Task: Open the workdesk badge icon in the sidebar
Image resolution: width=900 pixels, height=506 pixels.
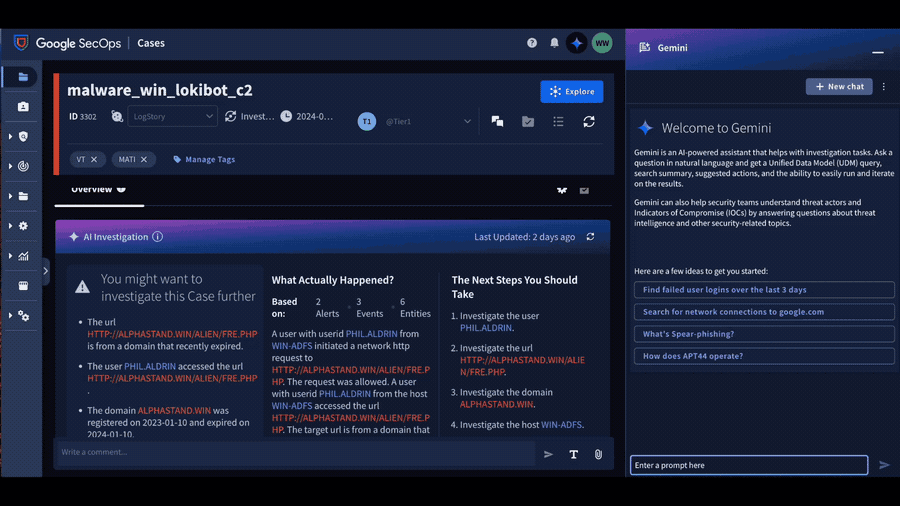Action: coord(23,107)
